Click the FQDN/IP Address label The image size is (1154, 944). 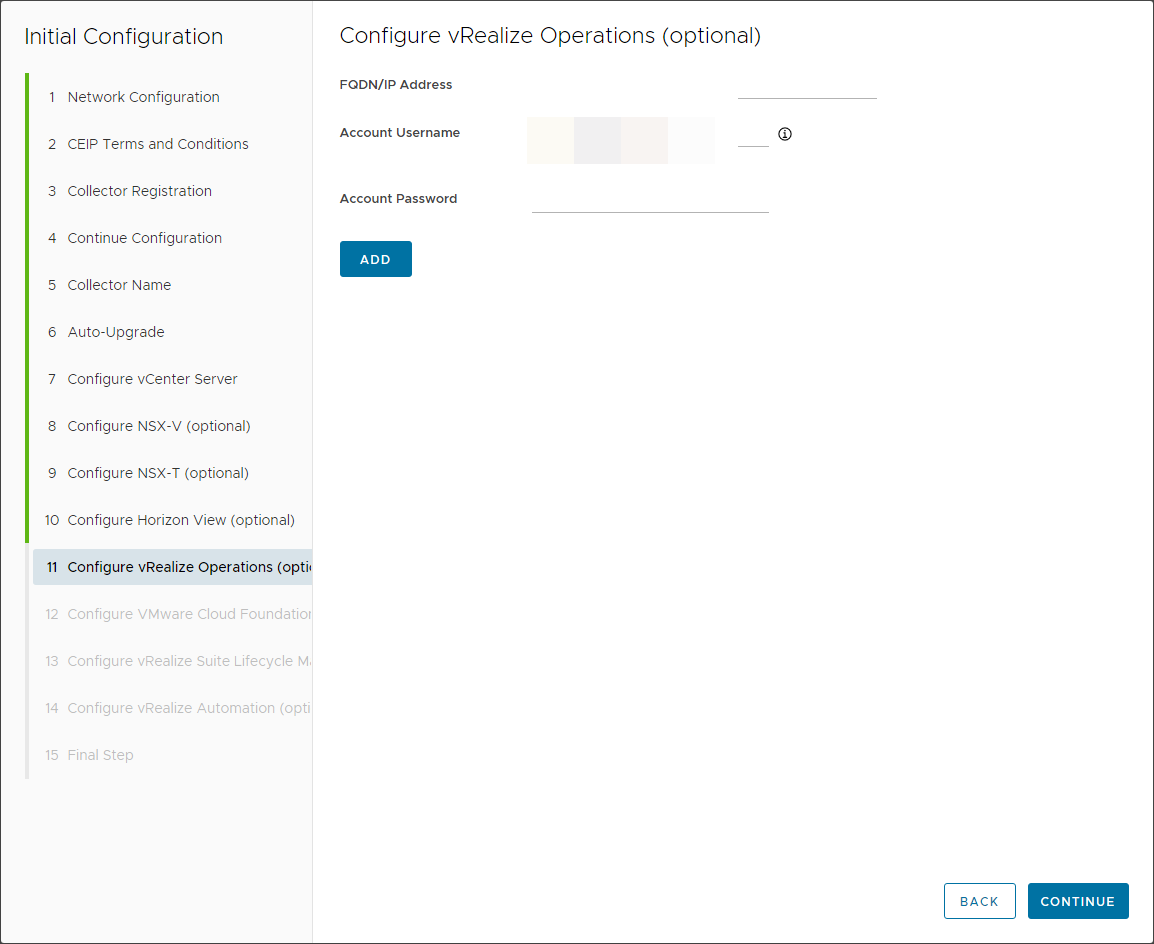coord(396,85)
